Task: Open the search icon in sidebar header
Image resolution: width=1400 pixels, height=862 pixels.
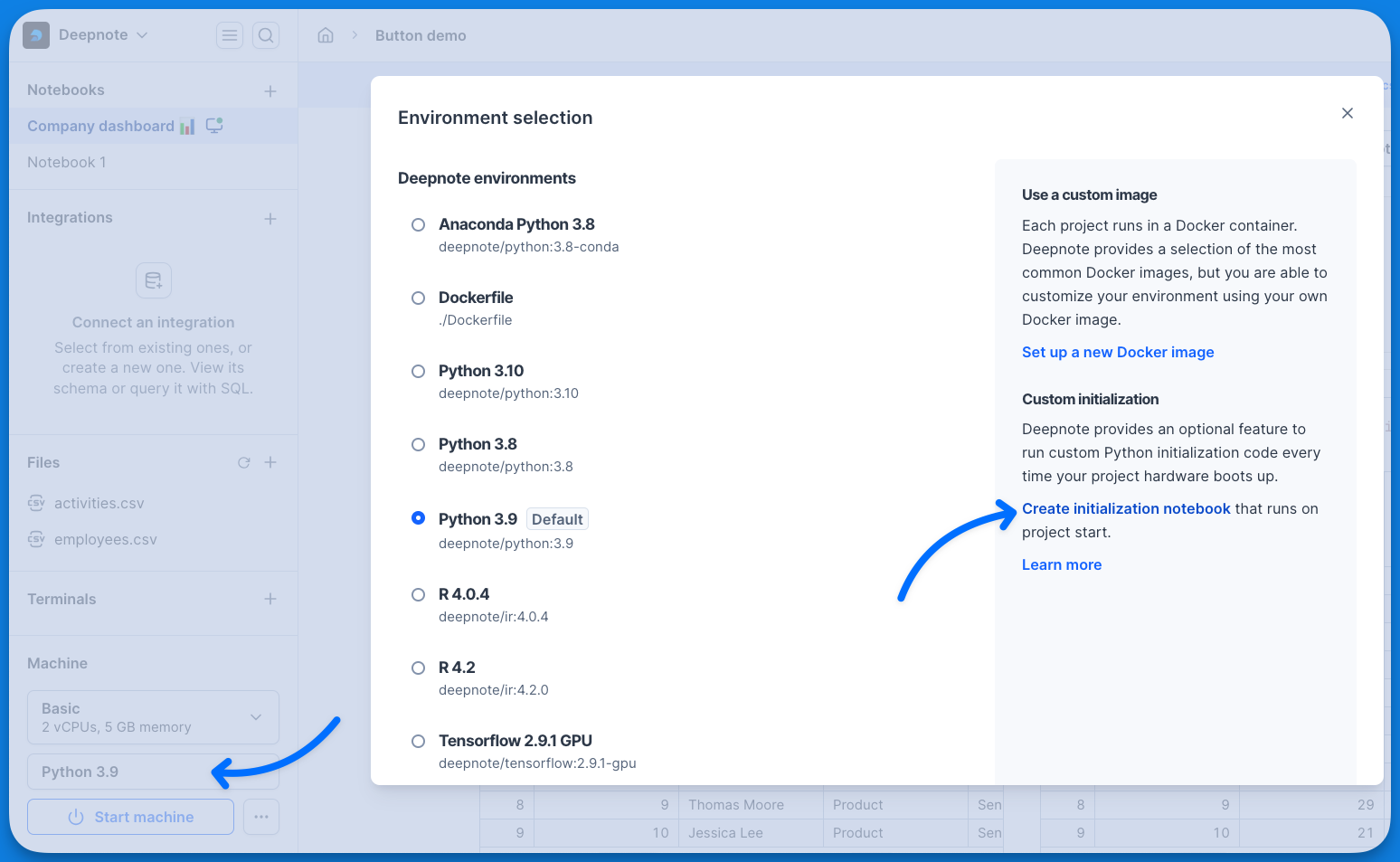Action: pyautogui.click(x=266, y=35)
